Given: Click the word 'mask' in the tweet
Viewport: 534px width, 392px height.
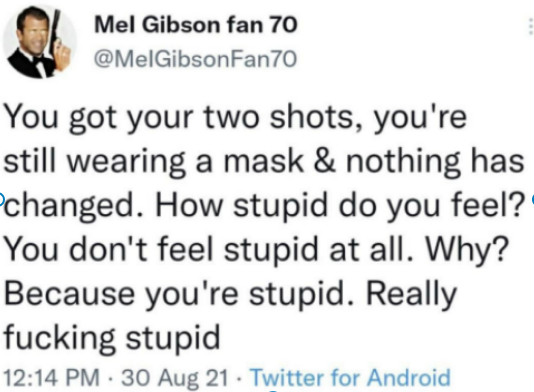Looking at the screenshot, I should 263,161.
